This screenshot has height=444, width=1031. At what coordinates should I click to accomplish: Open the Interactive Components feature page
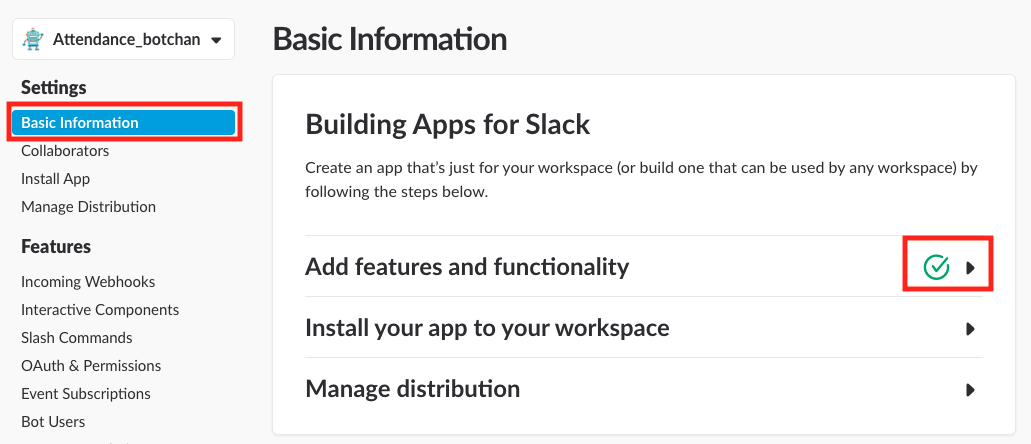coord(100,310)
